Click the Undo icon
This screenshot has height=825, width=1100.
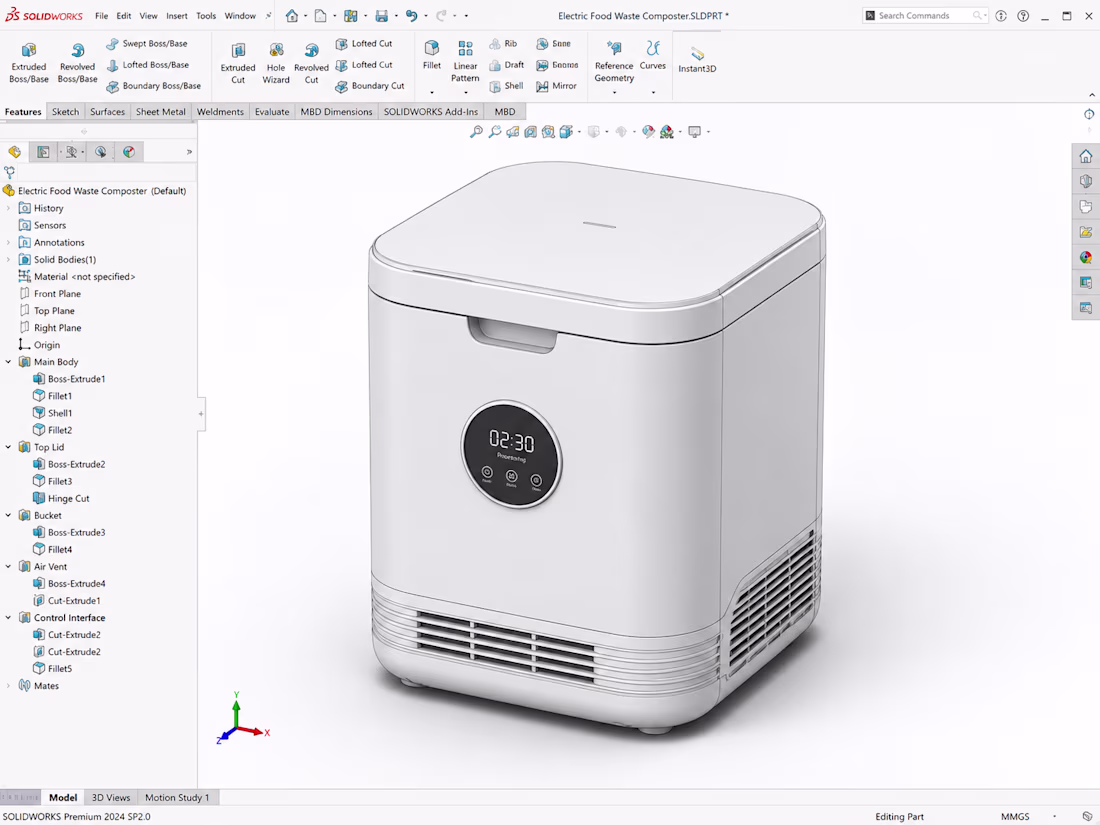click(412, 15)
